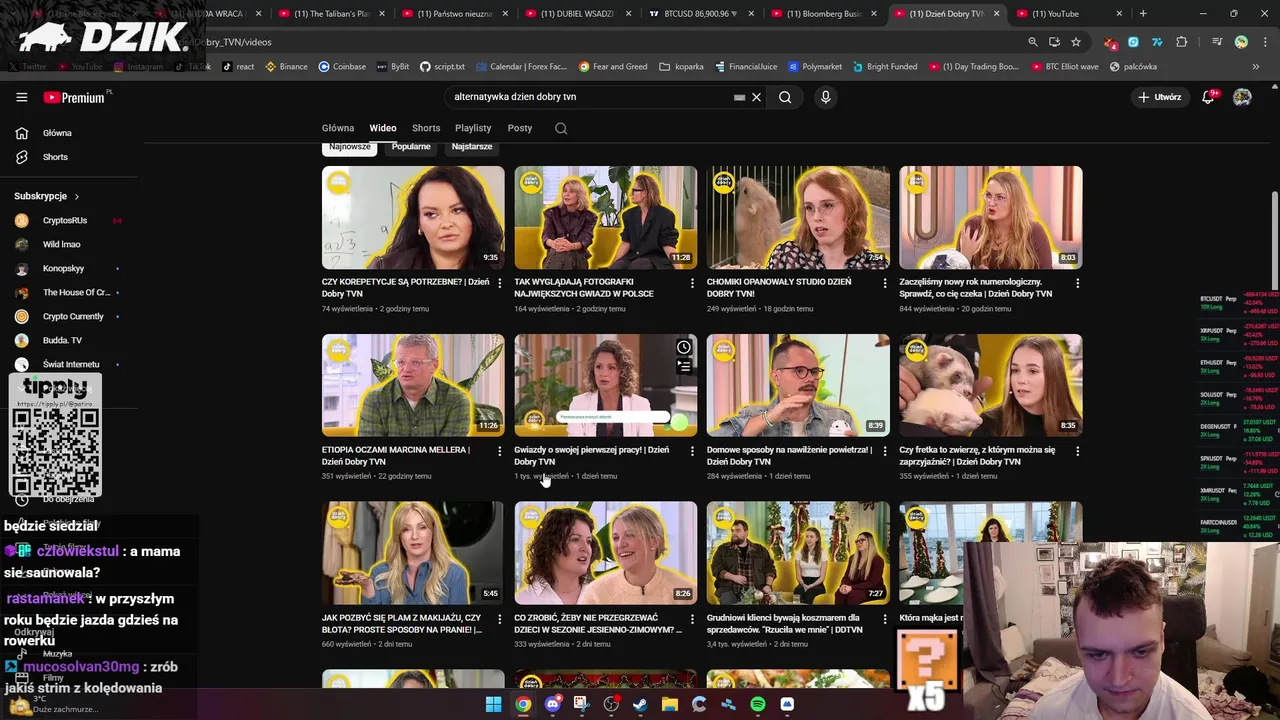Image resolution: width=1280 pixels, height=720 pixels.
Task: Open options for ETIOPIA OCZAMI MARCINA MELLERA video
Action: pos(499,451)
